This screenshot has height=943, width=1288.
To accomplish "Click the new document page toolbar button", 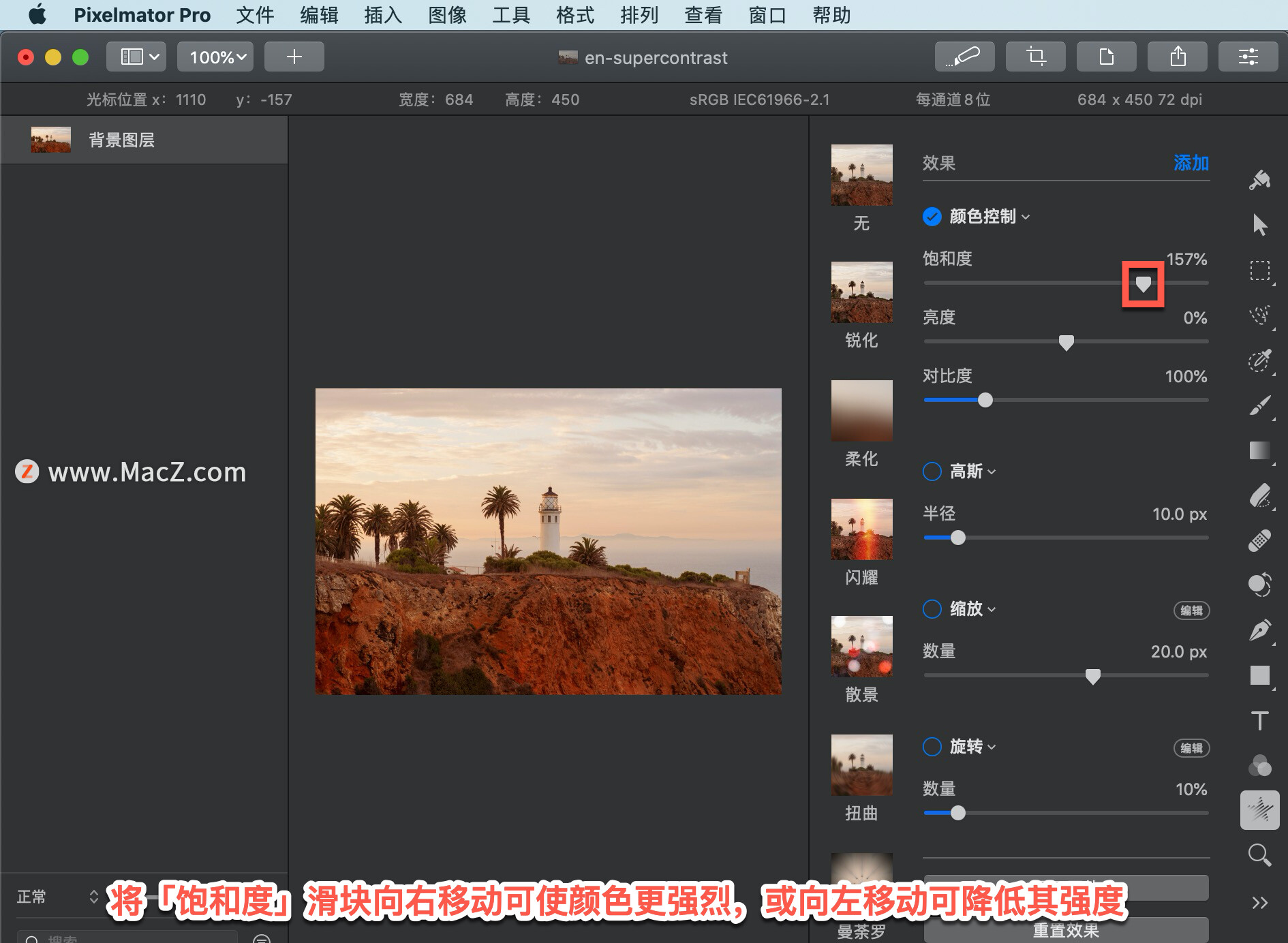I will point(1106,57).
